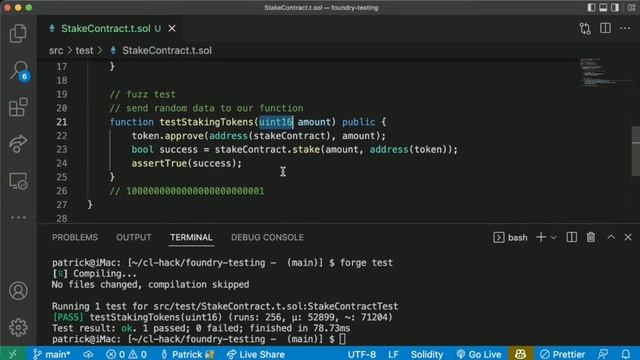Click the src breadcrumb
Viewport: 640px width, 360px height.
click(56, 51)
